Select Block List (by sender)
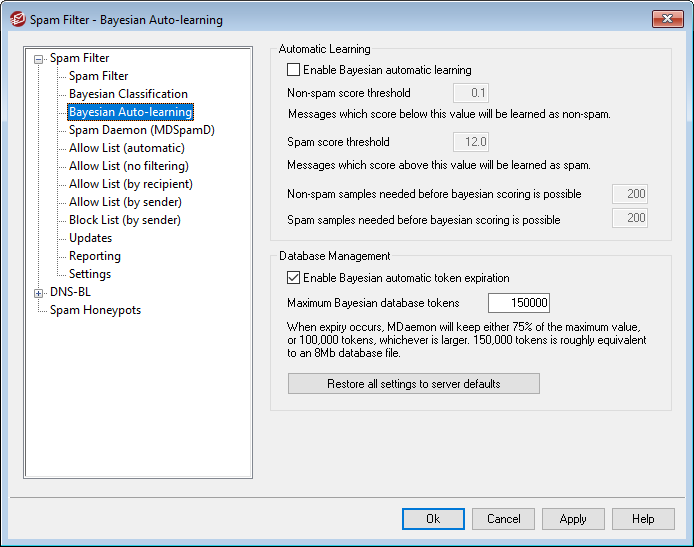 pyautogui.click(x=124, y=220)
